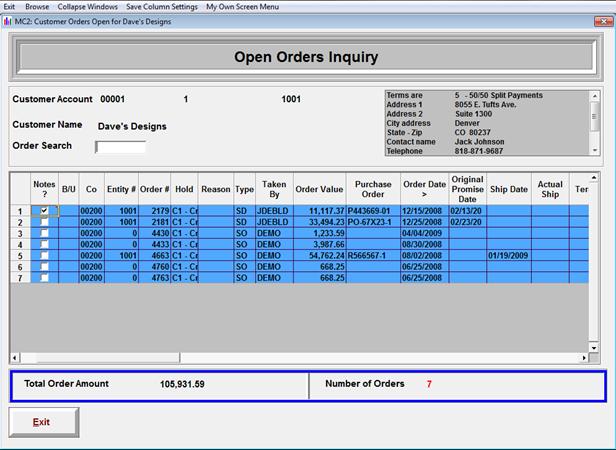Select row header number 3

(20, 233)
